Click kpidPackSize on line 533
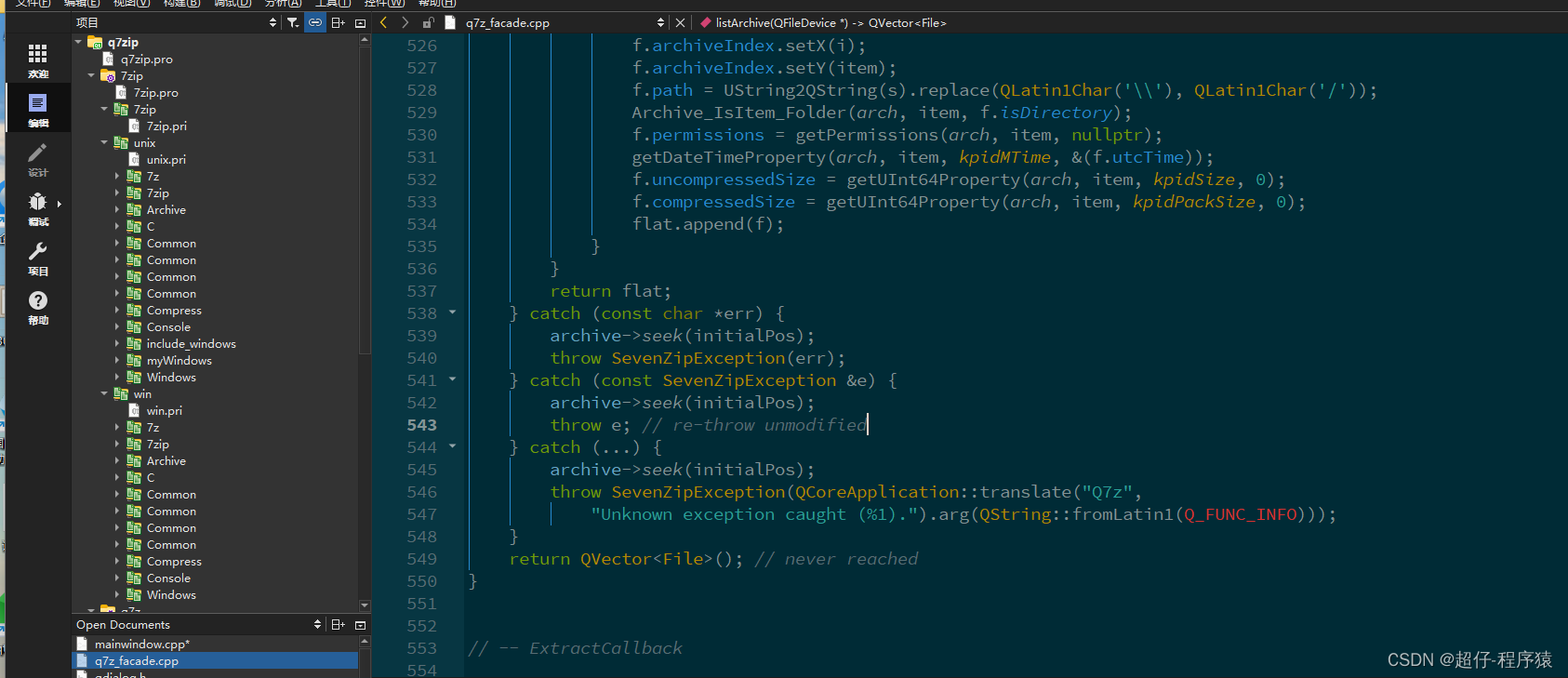The image size is (1568, 678). pyautogui.click(x=1193, y=201)
